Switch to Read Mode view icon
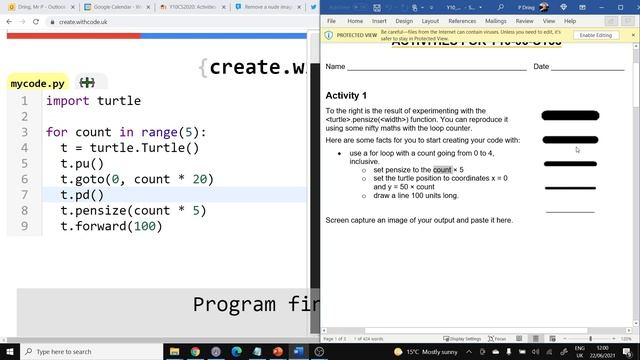The image size is (640, 360). click(x=519, y=339)
